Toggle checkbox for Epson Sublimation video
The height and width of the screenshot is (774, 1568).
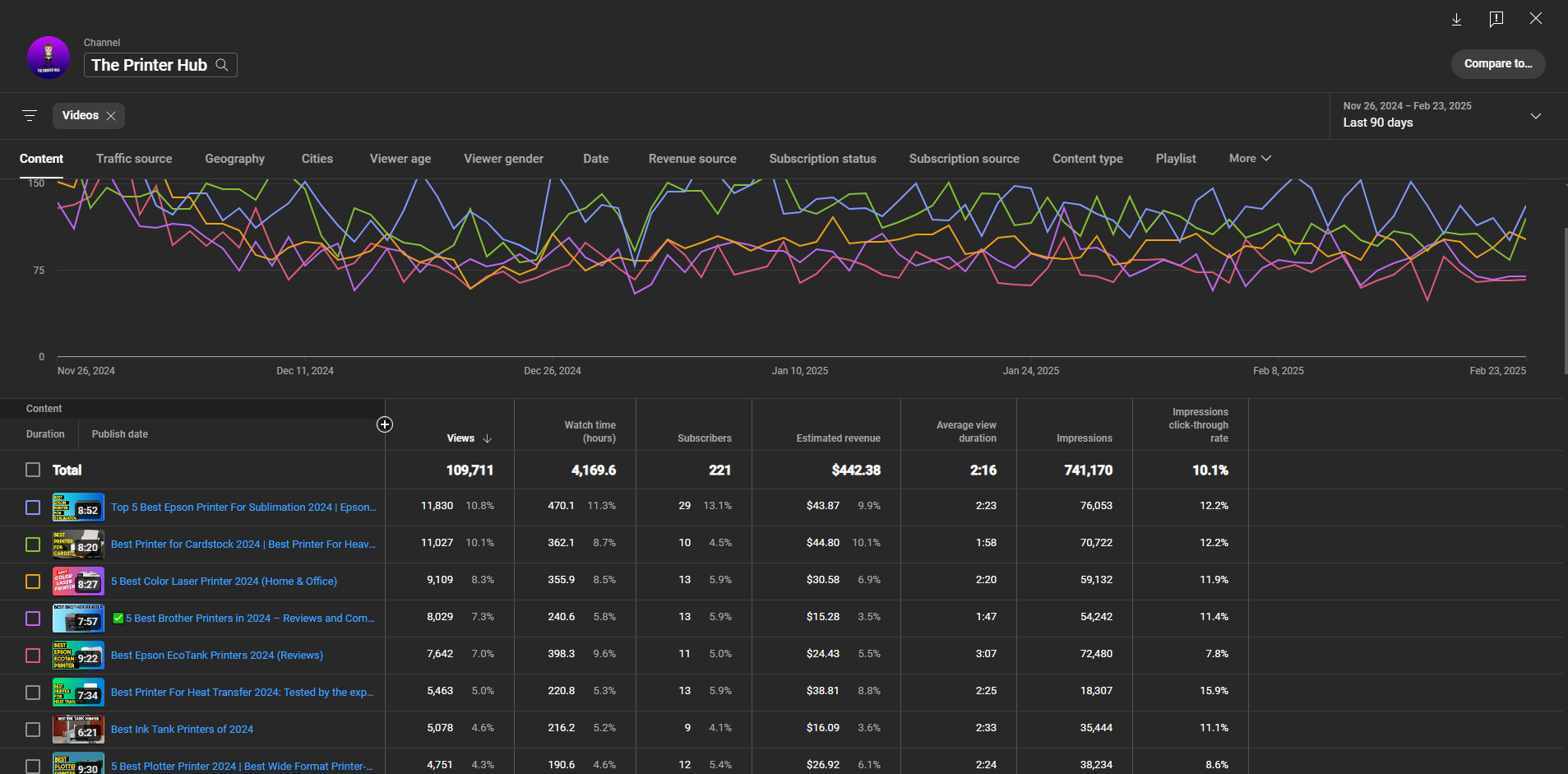[33, 508]
